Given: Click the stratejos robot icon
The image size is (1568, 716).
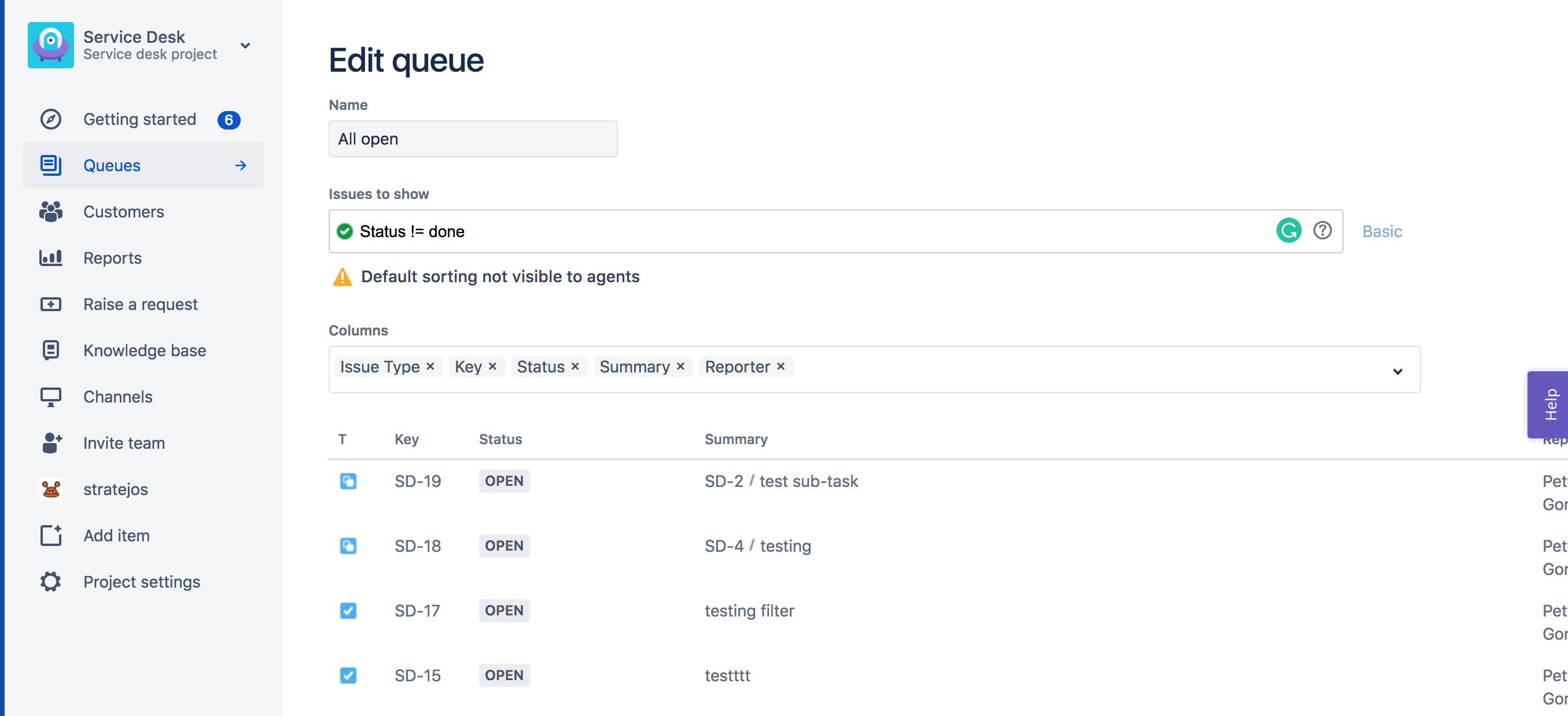Looking at the screenshot, I should coord(50,489).
